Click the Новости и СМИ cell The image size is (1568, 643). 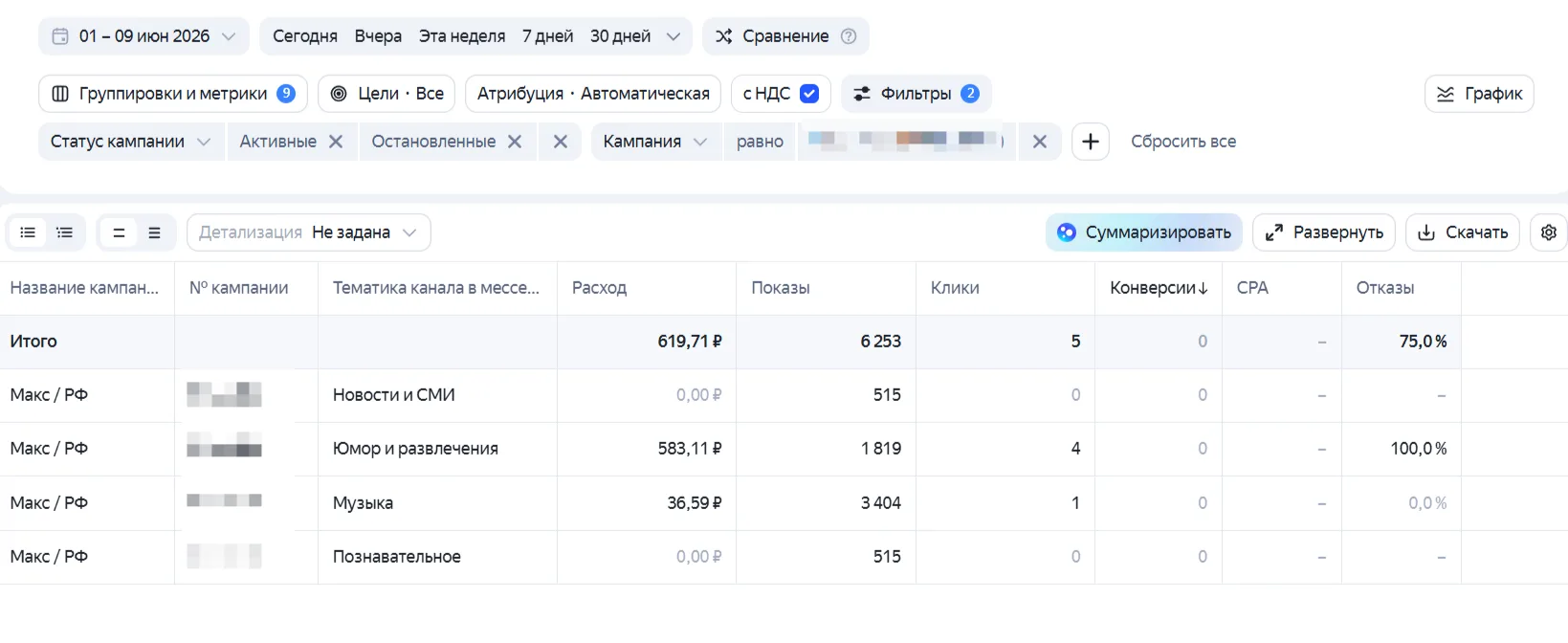click(394, 395)
